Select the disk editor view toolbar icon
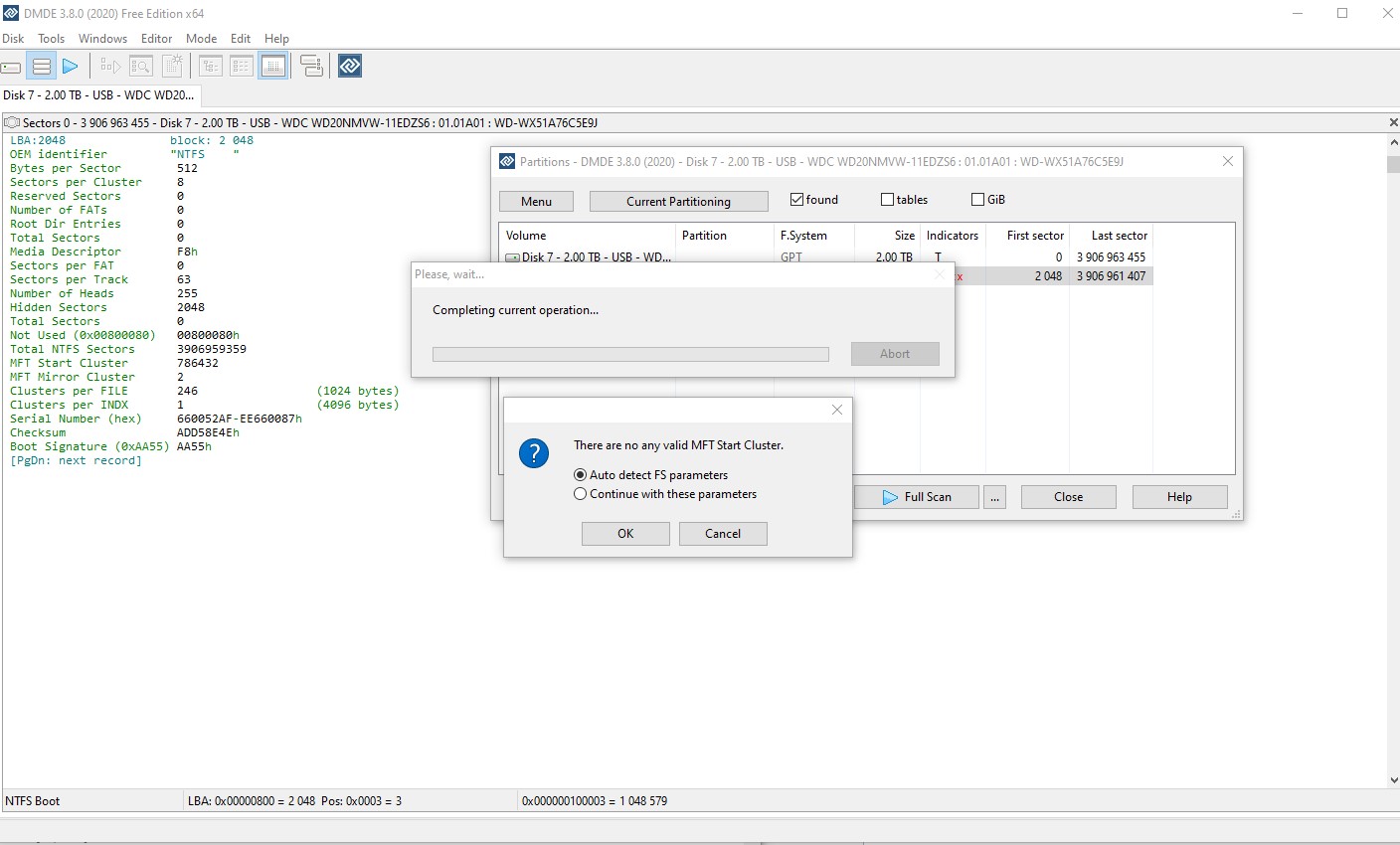The width and height of the screenshot is (1400, 845). [273, 67]
